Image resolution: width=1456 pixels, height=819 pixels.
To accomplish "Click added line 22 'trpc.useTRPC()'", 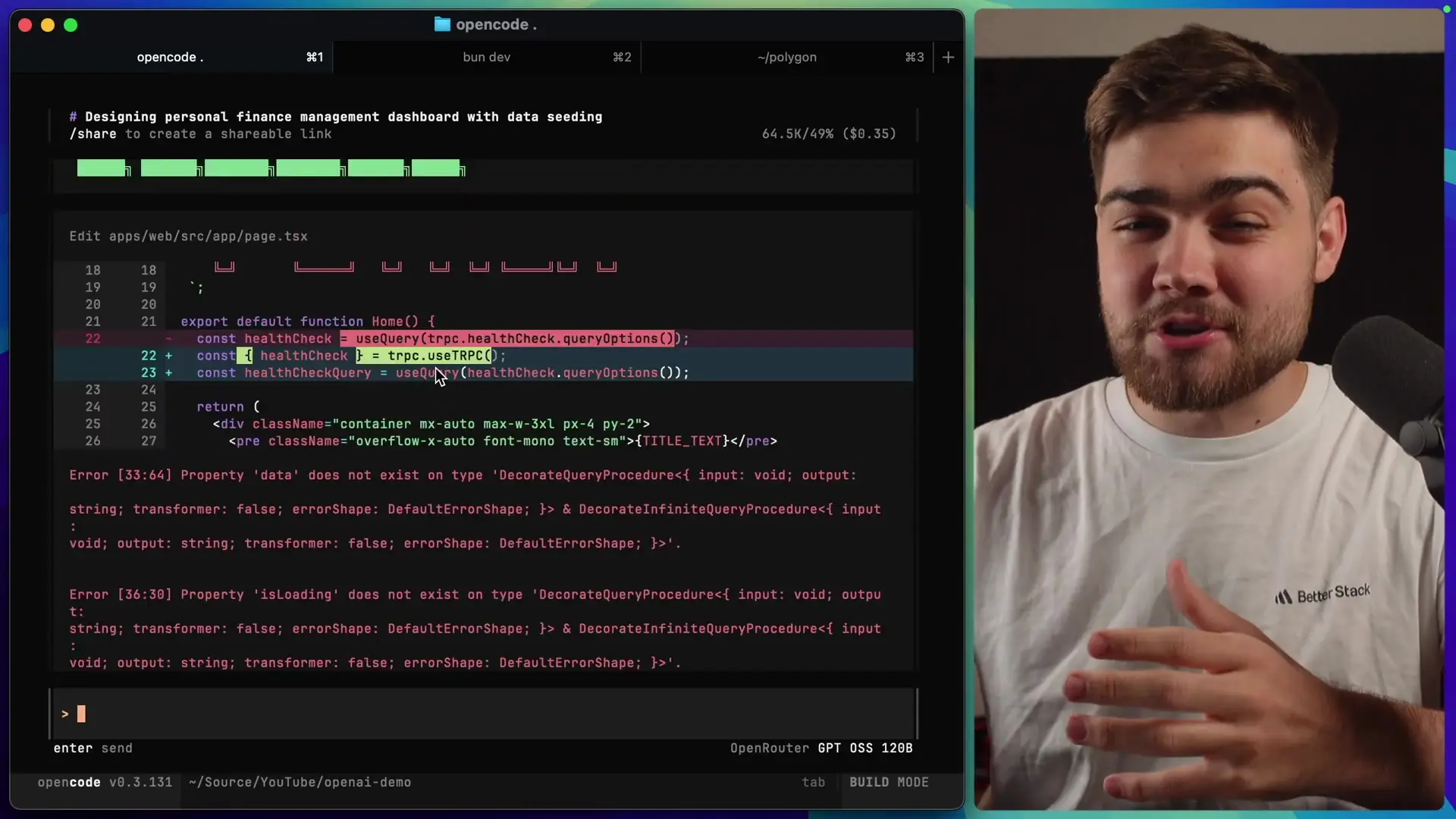I will click(484, 356).
